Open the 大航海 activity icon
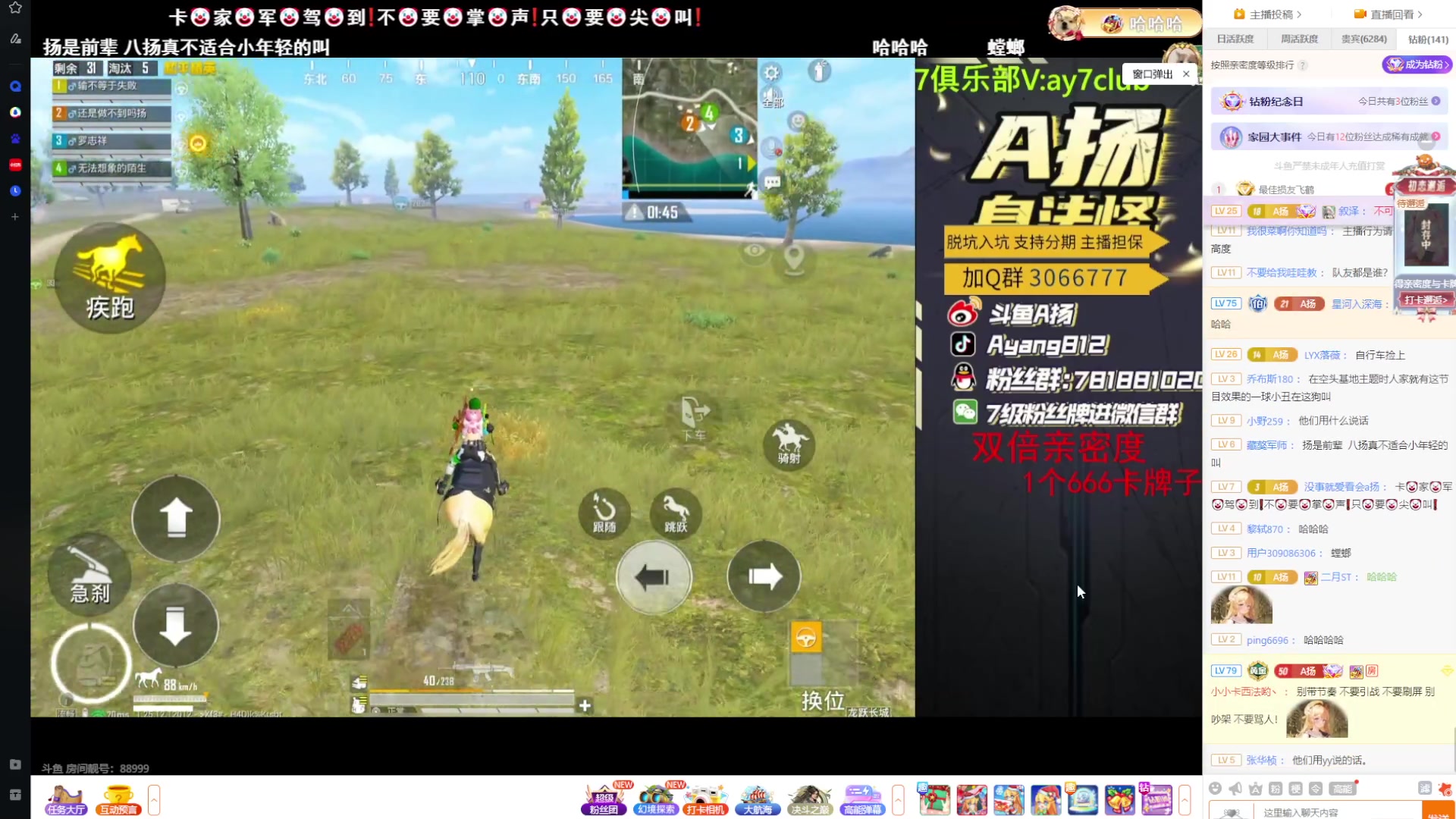The image size is (1456, 819). 758,800
